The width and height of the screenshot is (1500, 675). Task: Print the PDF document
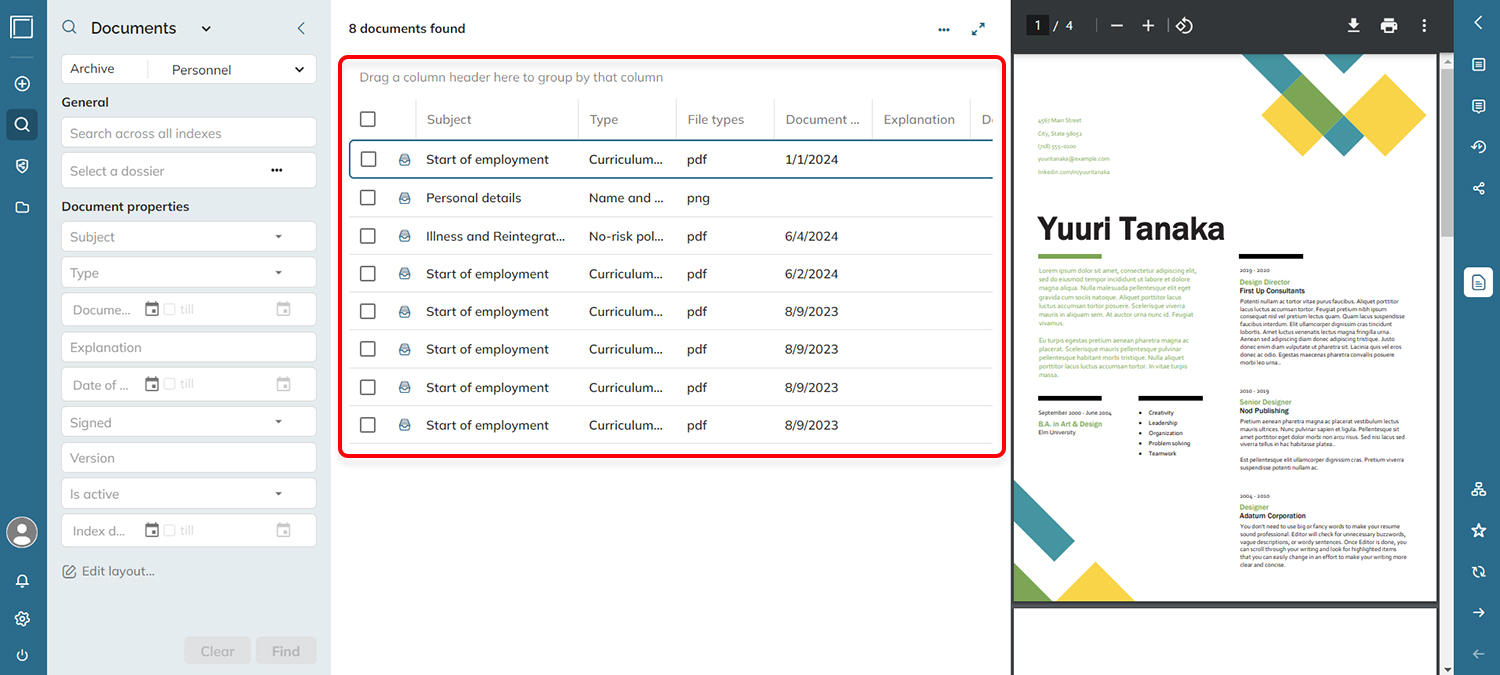point(1389,26)
